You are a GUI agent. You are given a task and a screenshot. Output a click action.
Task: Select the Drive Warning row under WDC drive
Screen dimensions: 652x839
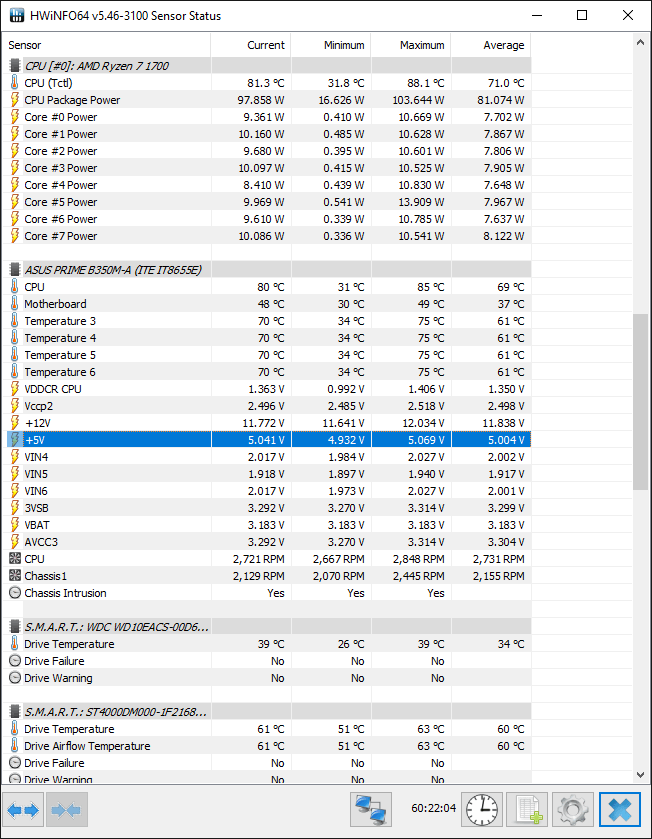click(266, 678)
